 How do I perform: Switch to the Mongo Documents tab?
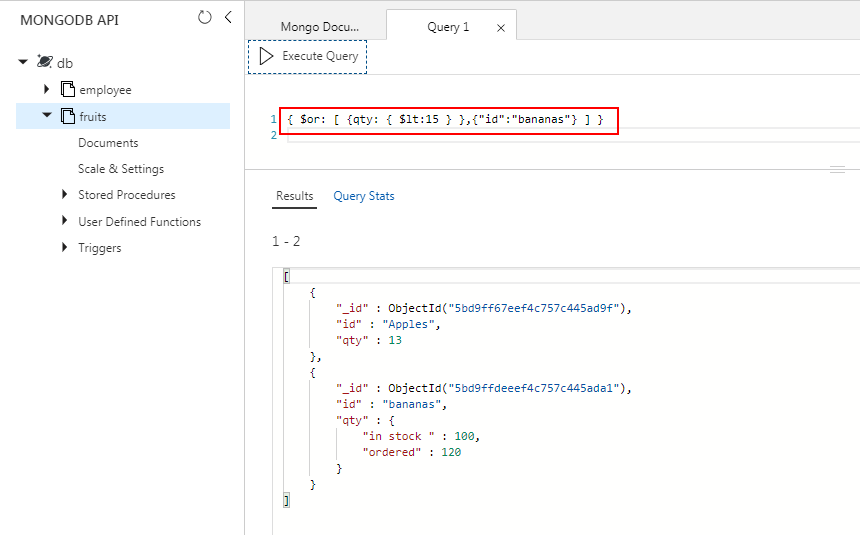click(x=318, y=27)
